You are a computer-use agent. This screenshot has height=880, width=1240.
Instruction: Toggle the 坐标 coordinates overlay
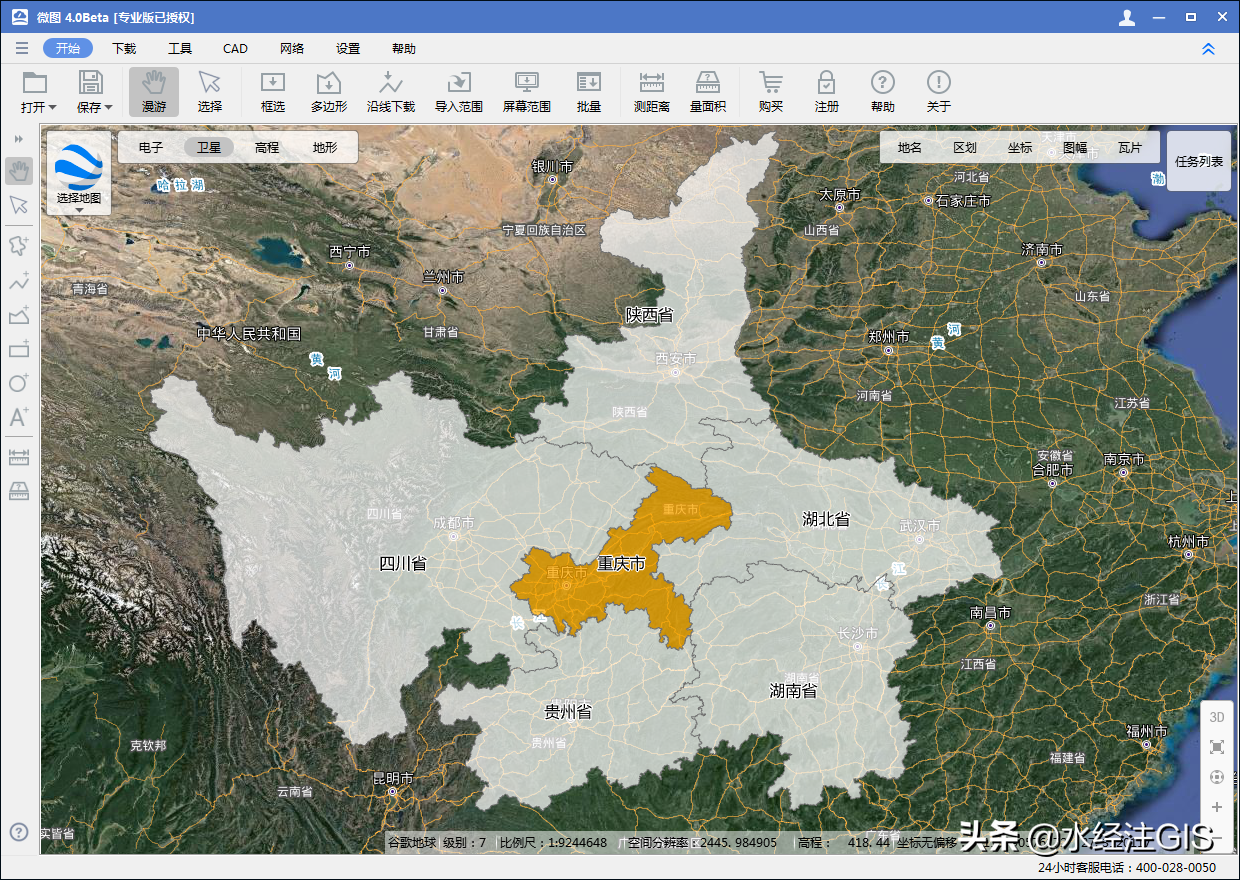1020,147
